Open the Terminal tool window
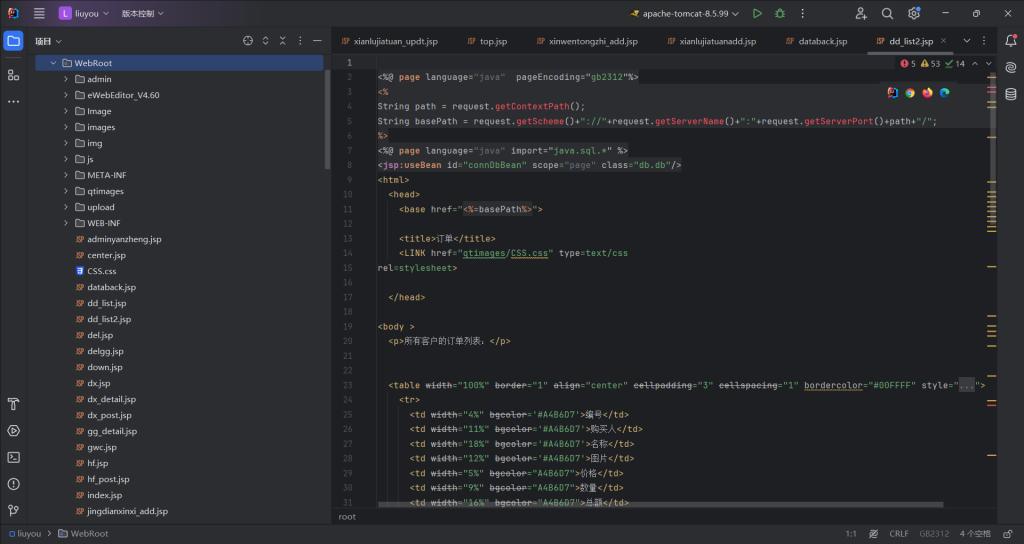Viewport: 1024px width, 544px height. (x=13, y=457)
